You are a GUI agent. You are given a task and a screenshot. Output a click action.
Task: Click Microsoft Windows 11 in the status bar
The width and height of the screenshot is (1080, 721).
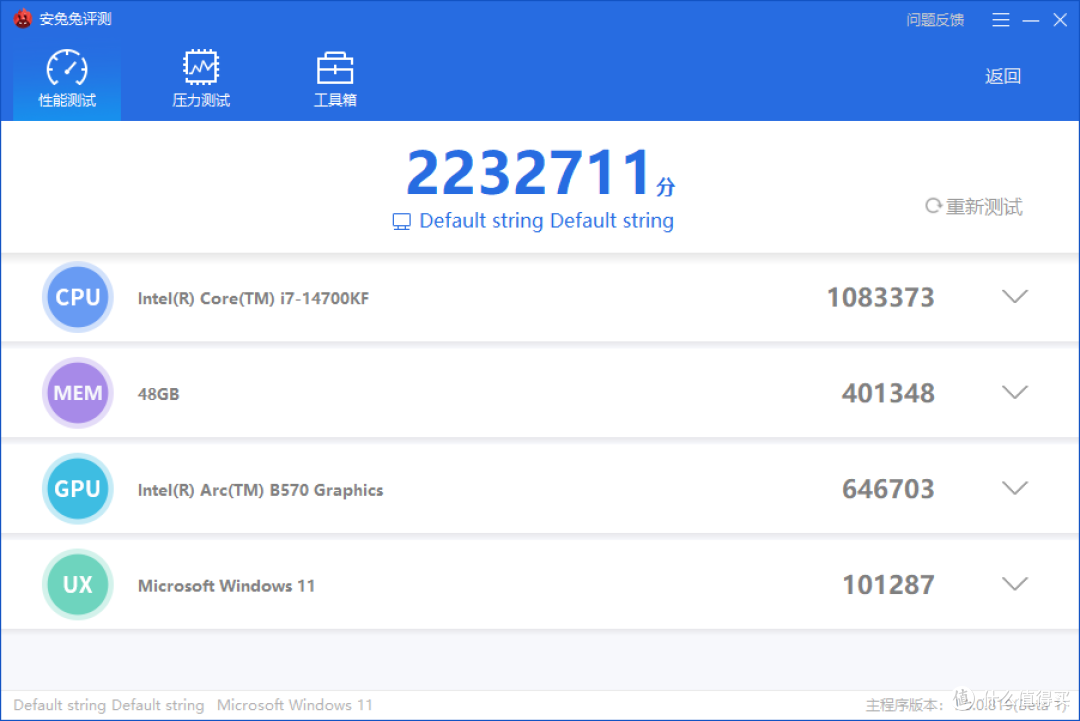(x=295, y=705)
